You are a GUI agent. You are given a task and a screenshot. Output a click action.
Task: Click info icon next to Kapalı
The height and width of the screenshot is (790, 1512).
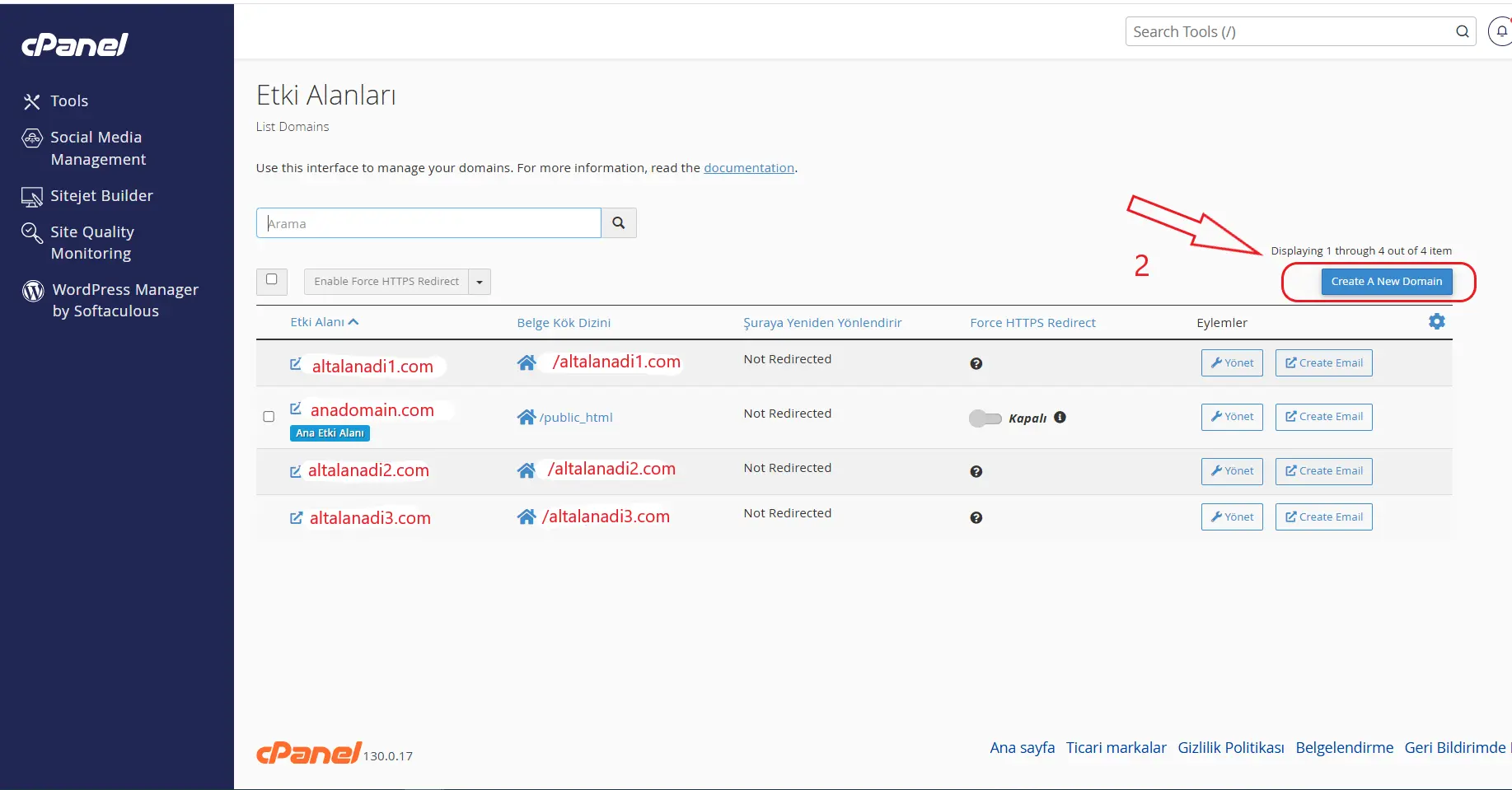pos(1060,418)
